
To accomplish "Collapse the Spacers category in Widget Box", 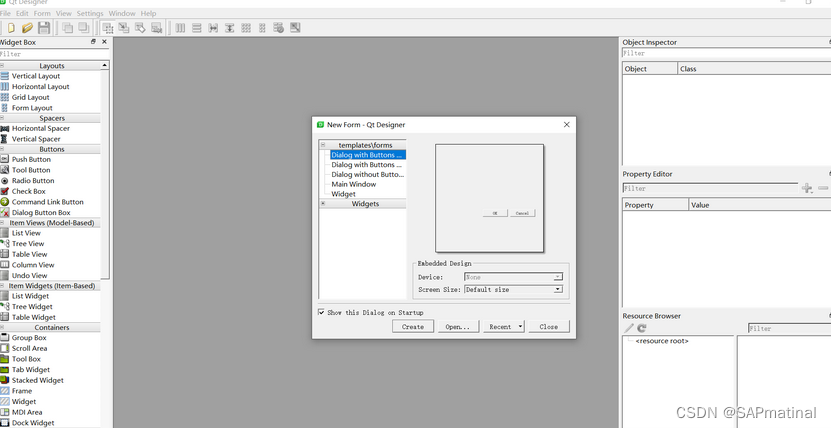I will pyautogui.click(x=2, y=118).
